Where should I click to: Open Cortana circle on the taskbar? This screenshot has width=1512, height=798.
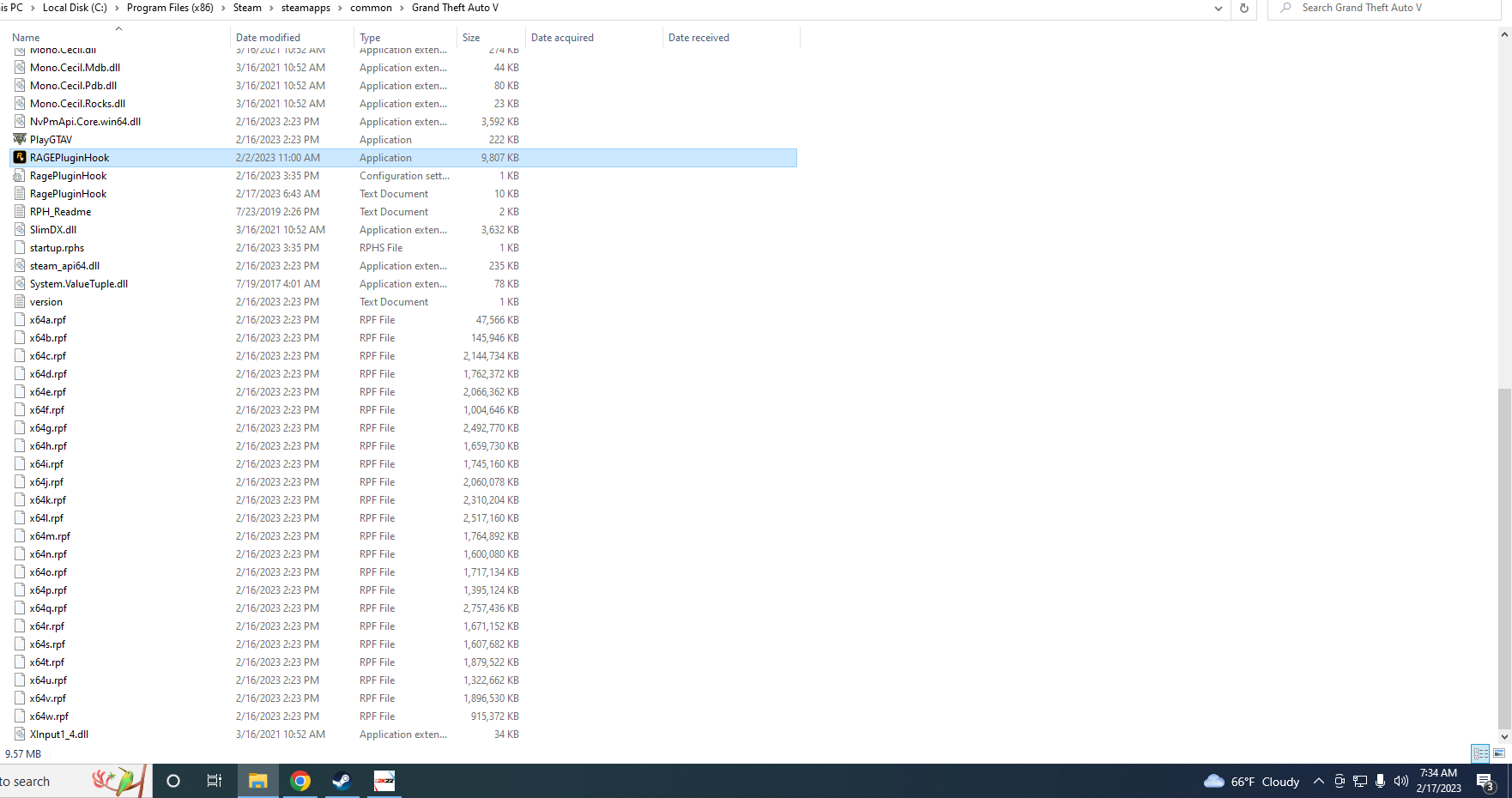coord(173,781)
